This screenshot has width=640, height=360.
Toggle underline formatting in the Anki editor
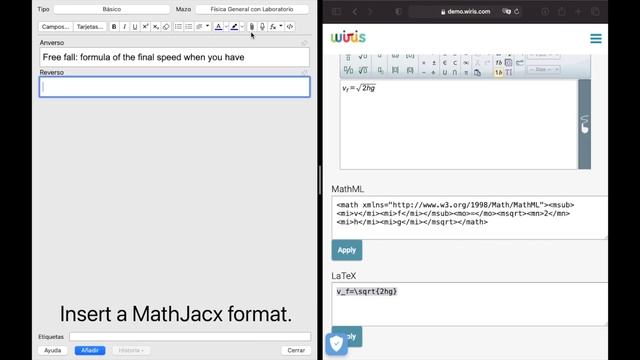(135, 27)
